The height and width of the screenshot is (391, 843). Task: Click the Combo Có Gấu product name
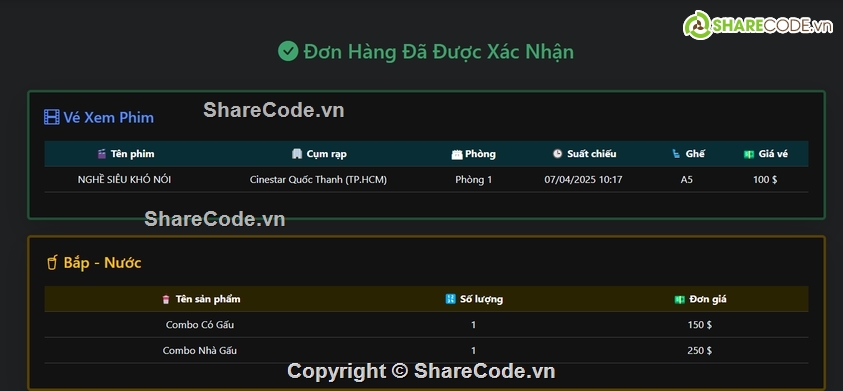200,325
